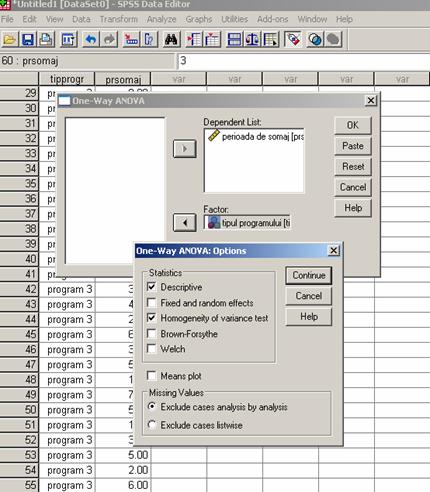Click the Print icon in toolbar
This screenshot has width=430, height=492.
(x=47, y=40)
